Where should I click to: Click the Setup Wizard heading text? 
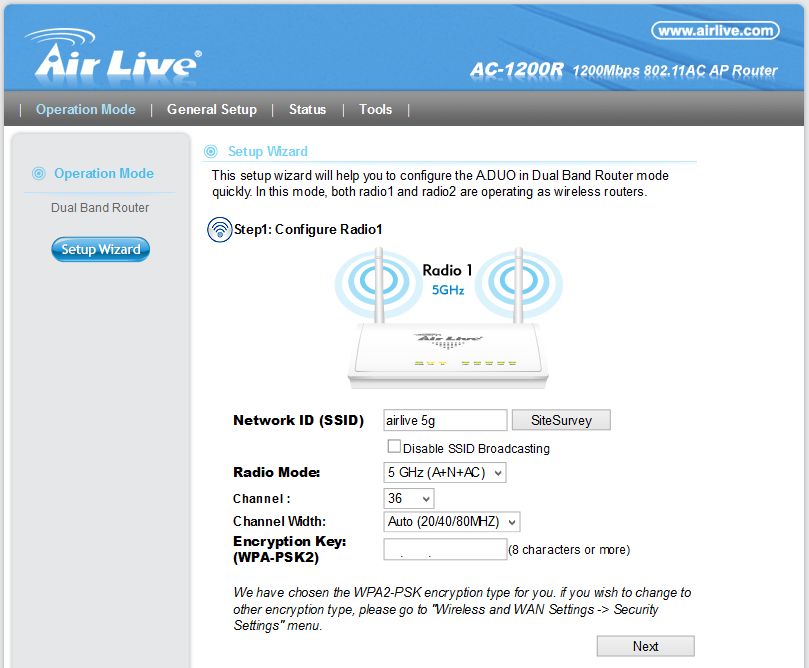[x=268, y=151]
